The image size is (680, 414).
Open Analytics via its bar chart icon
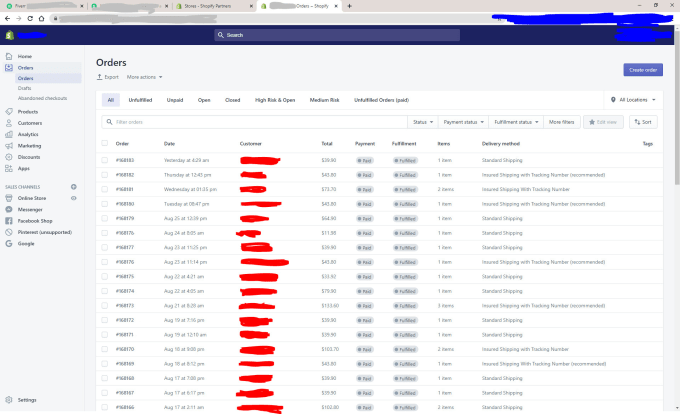coord(9,134)
